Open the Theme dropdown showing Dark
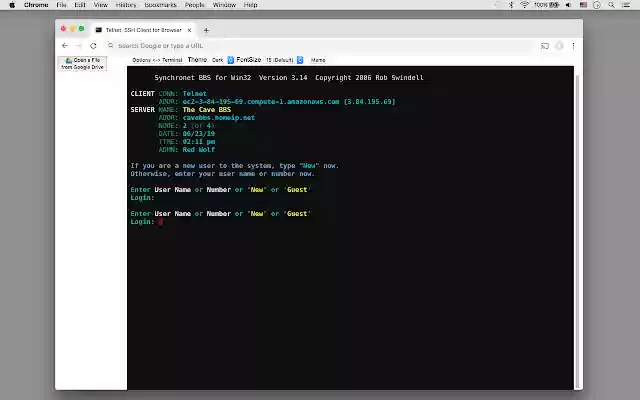 [222, 60]
